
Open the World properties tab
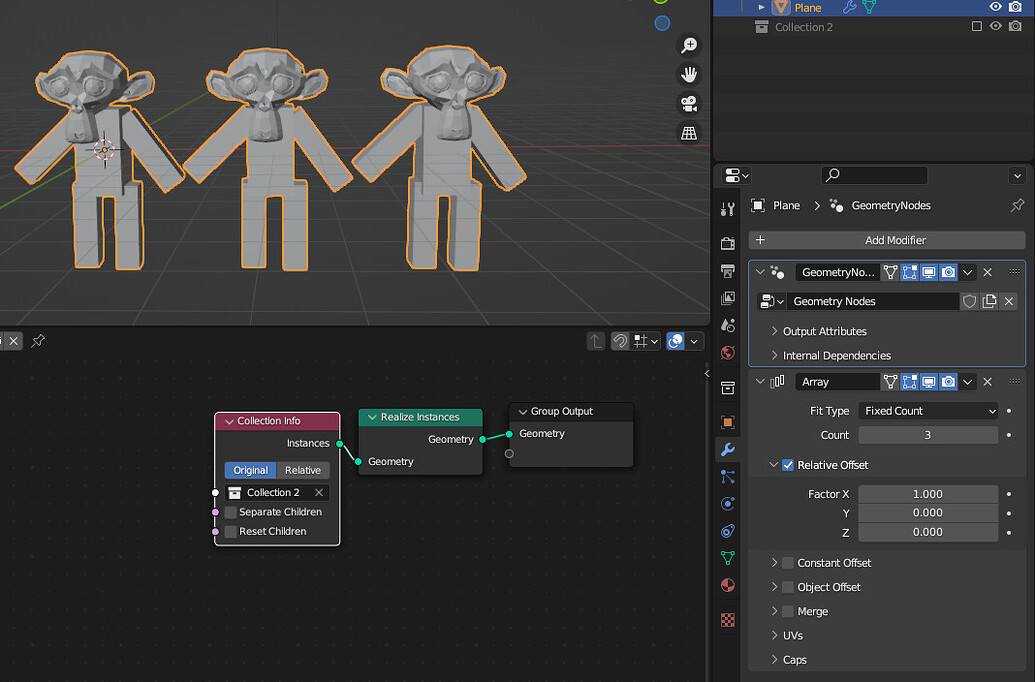pos(727,353)
